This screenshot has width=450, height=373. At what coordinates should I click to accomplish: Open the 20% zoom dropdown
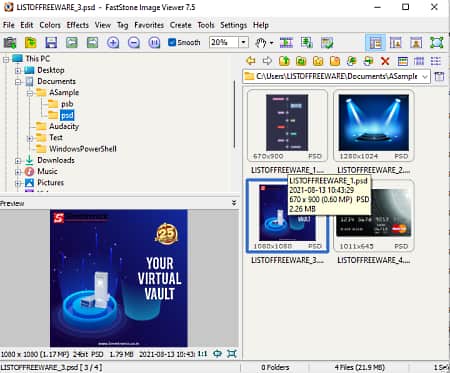243,42
